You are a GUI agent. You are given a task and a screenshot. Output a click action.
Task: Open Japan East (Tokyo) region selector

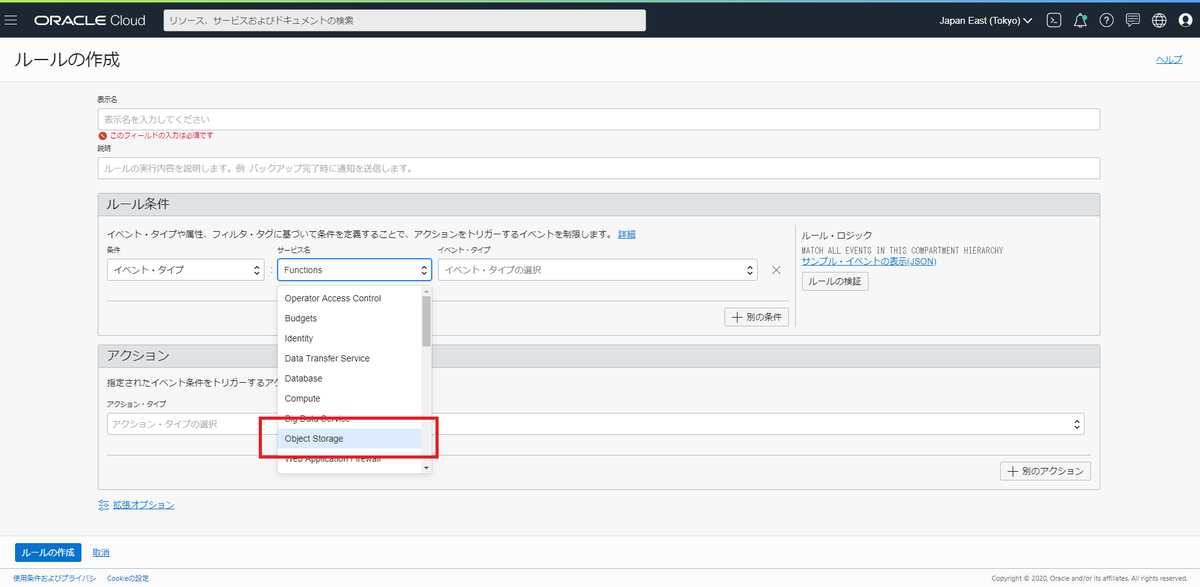[985, 20]
